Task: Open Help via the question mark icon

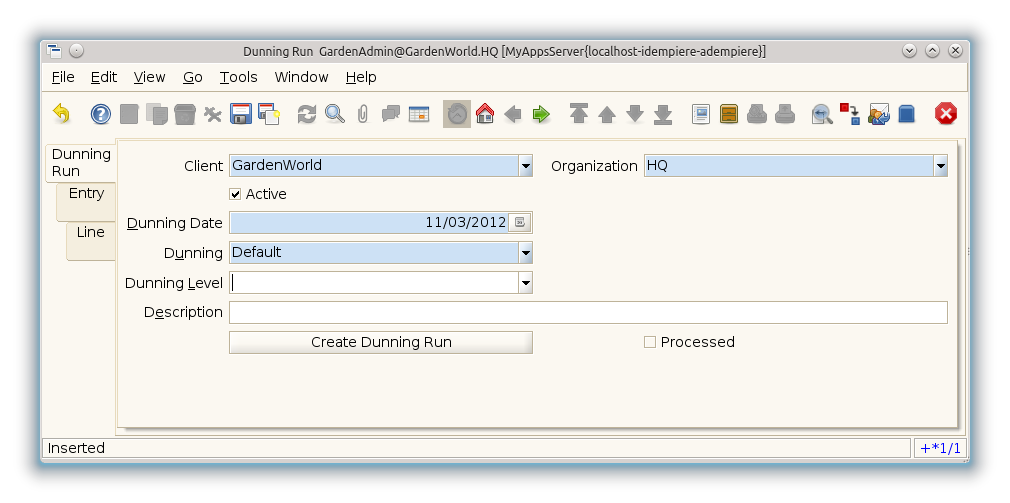Action: coord(101,114)
